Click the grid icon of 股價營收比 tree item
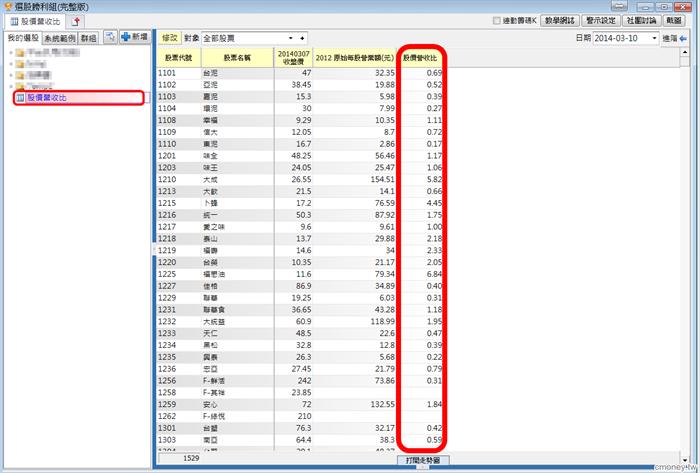Viewport: 700px width, 473px height. (x=20, y=98)
